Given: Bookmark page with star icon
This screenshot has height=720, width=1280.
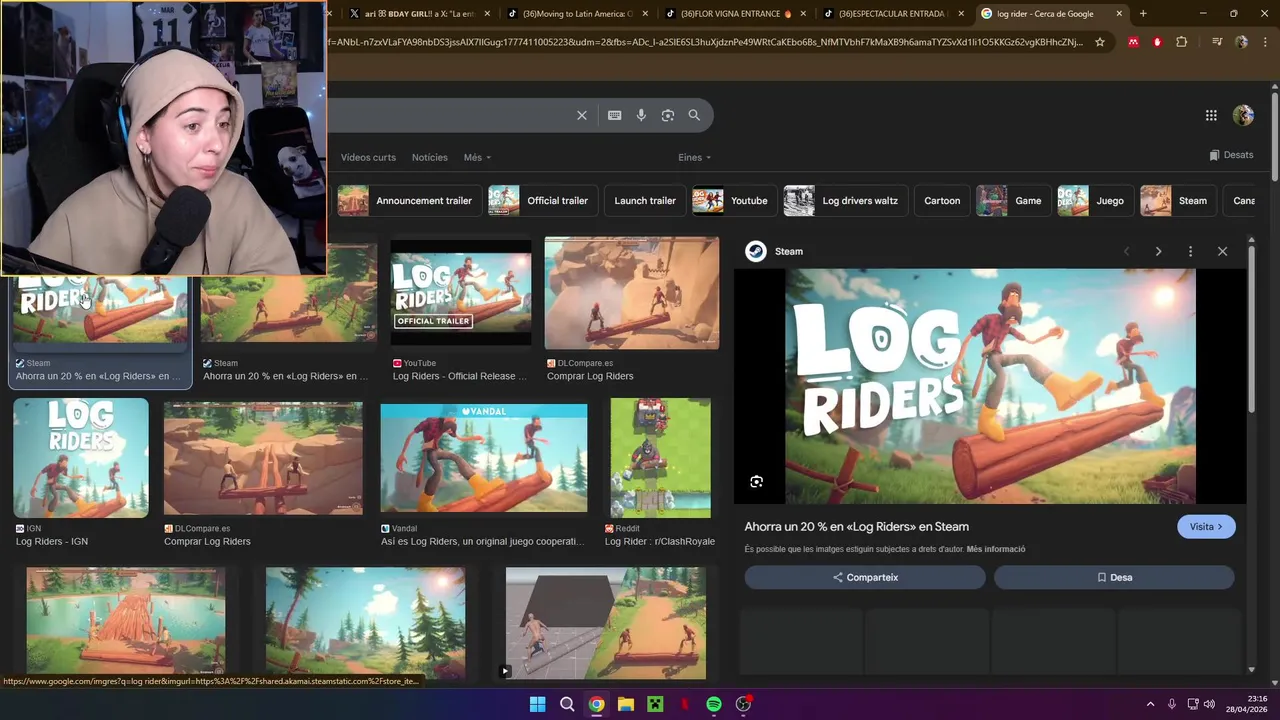Looking at the screenshot, I should (1100, 42).
